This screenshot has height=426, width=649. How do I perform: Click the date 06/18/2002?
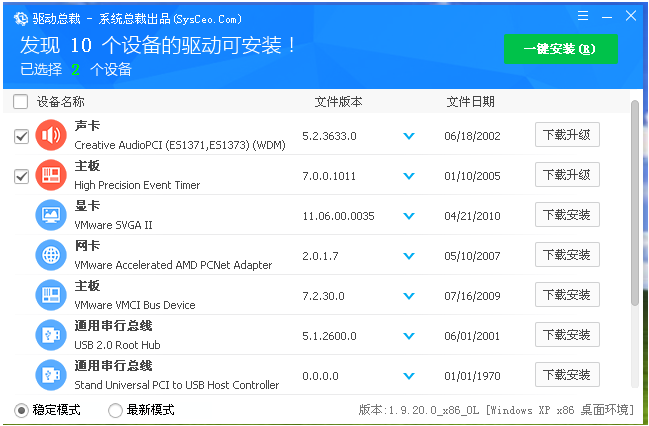click(x=472, y=136)
